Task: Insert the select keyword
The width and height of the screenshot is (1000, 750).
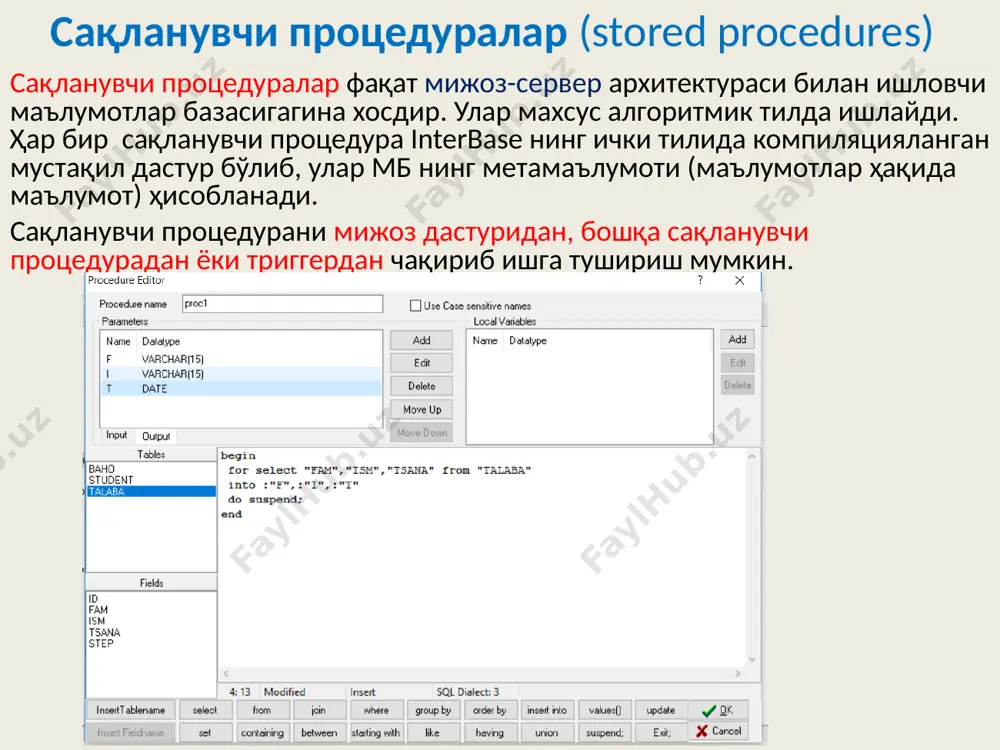Action: point(205,710)
